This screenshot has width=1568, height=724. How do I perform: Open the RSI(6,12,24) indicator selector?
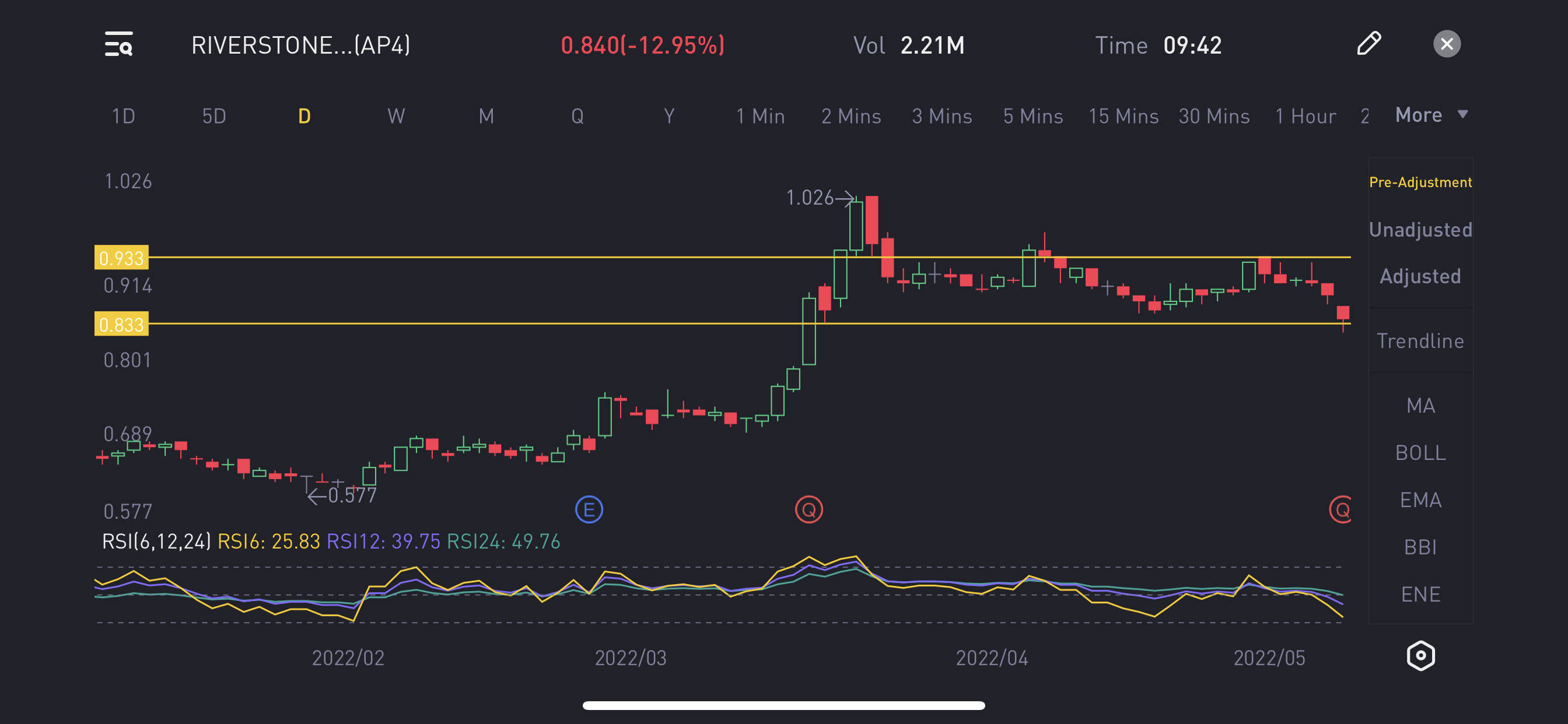[156, 541]
